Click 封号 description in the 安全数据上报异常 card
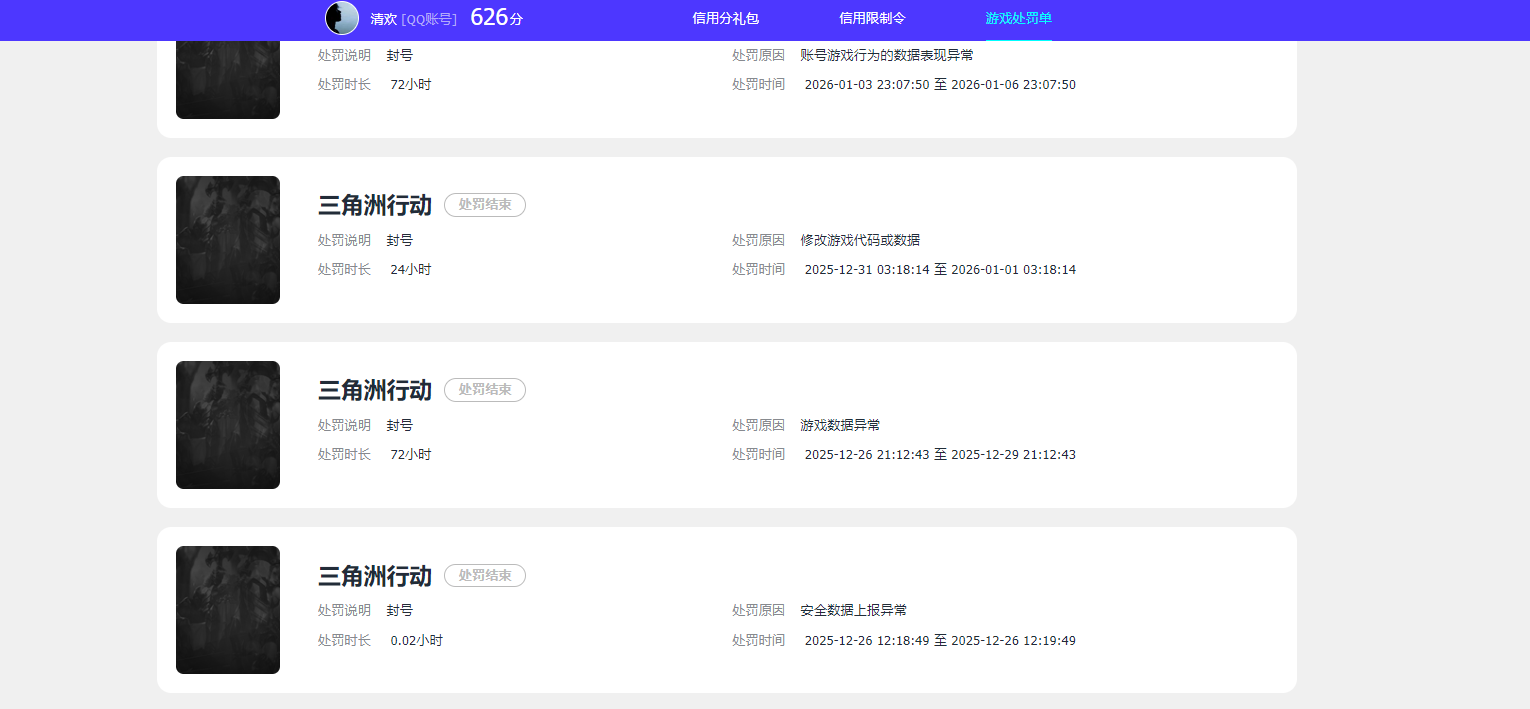Screen dimensions: 1530x709 [400, 610]
